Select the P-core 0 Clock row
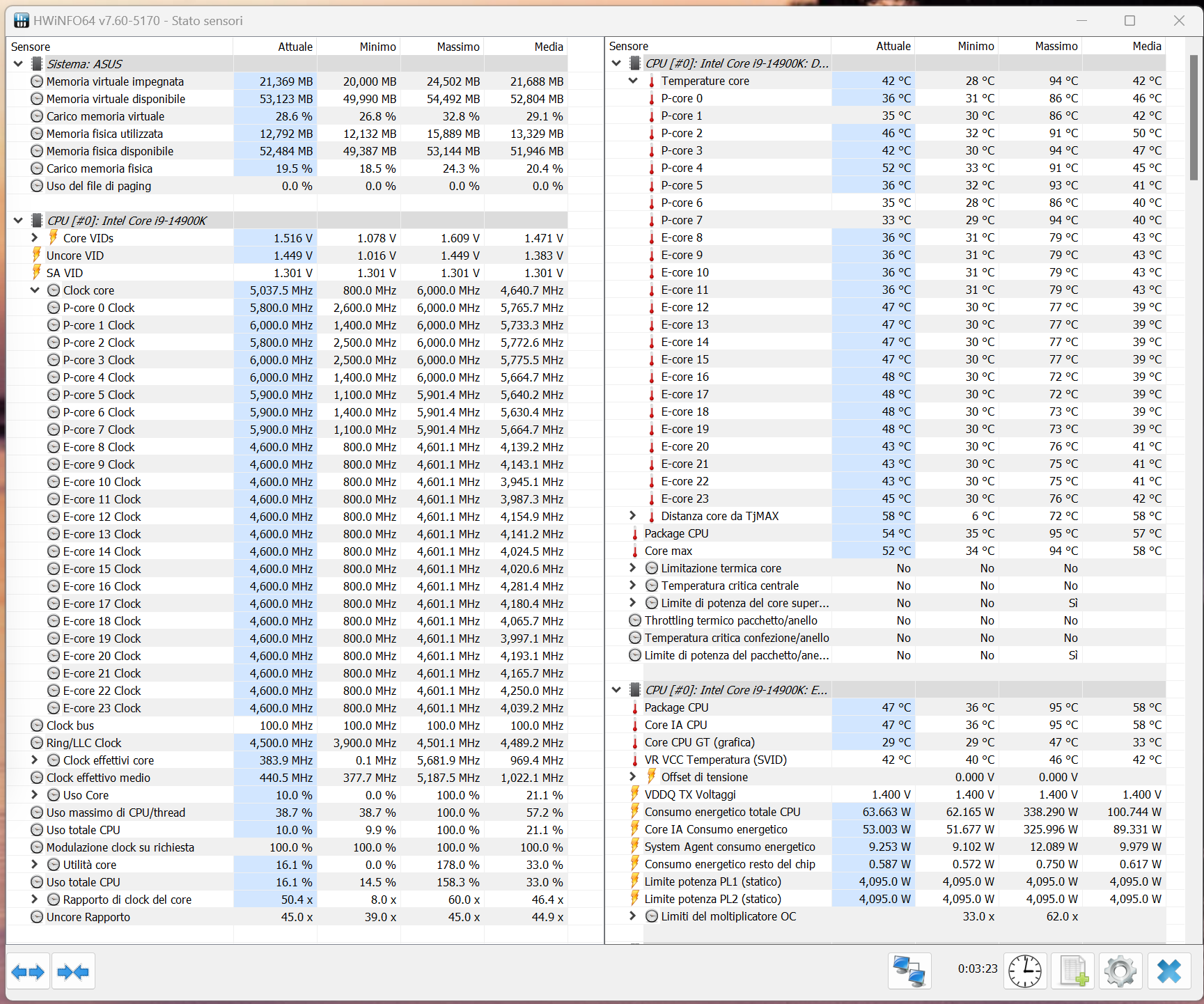1204x1004 pixels. [x=287, y=308]
